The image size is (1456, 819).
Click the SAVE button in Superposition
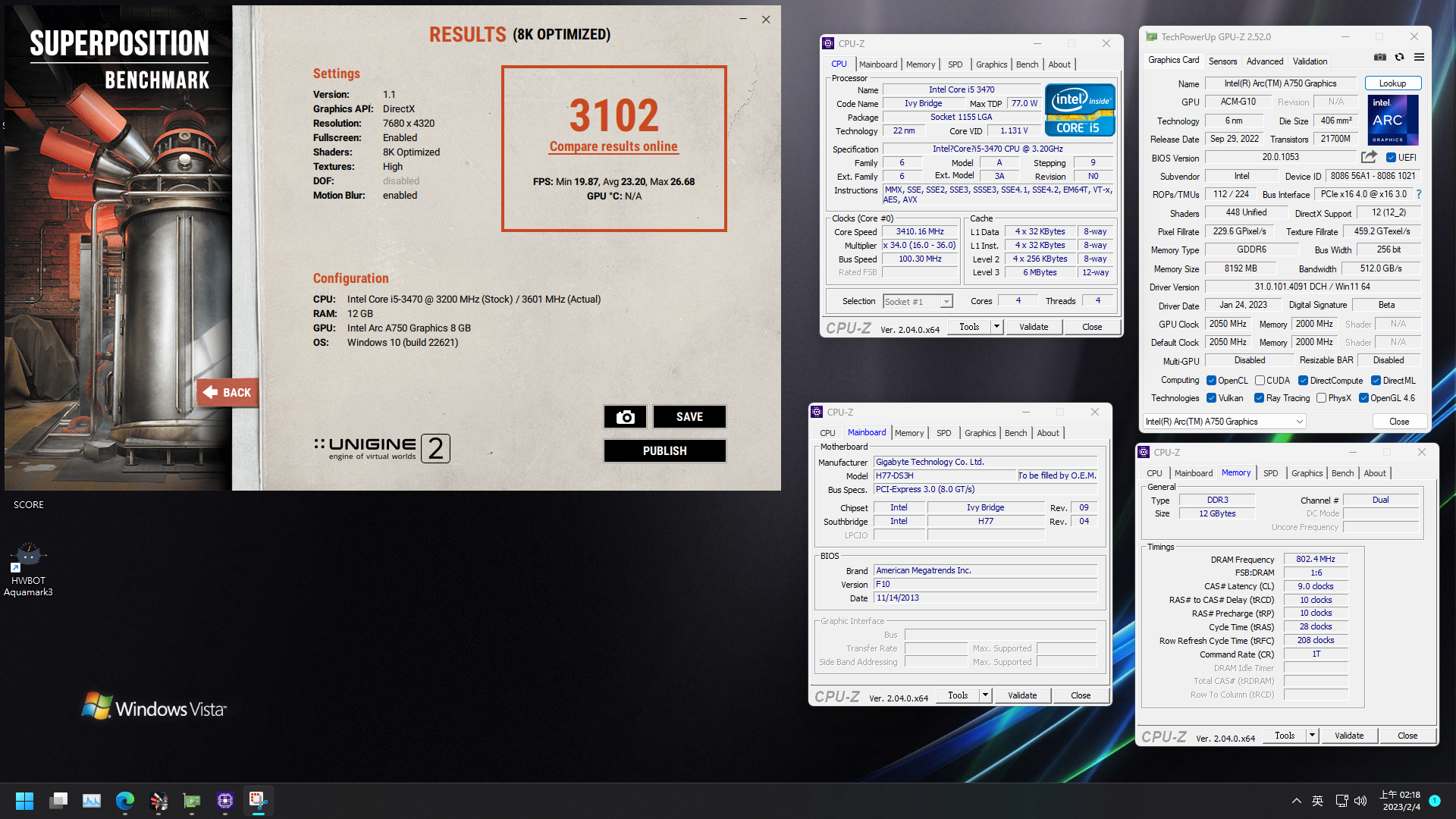[689, 416]
